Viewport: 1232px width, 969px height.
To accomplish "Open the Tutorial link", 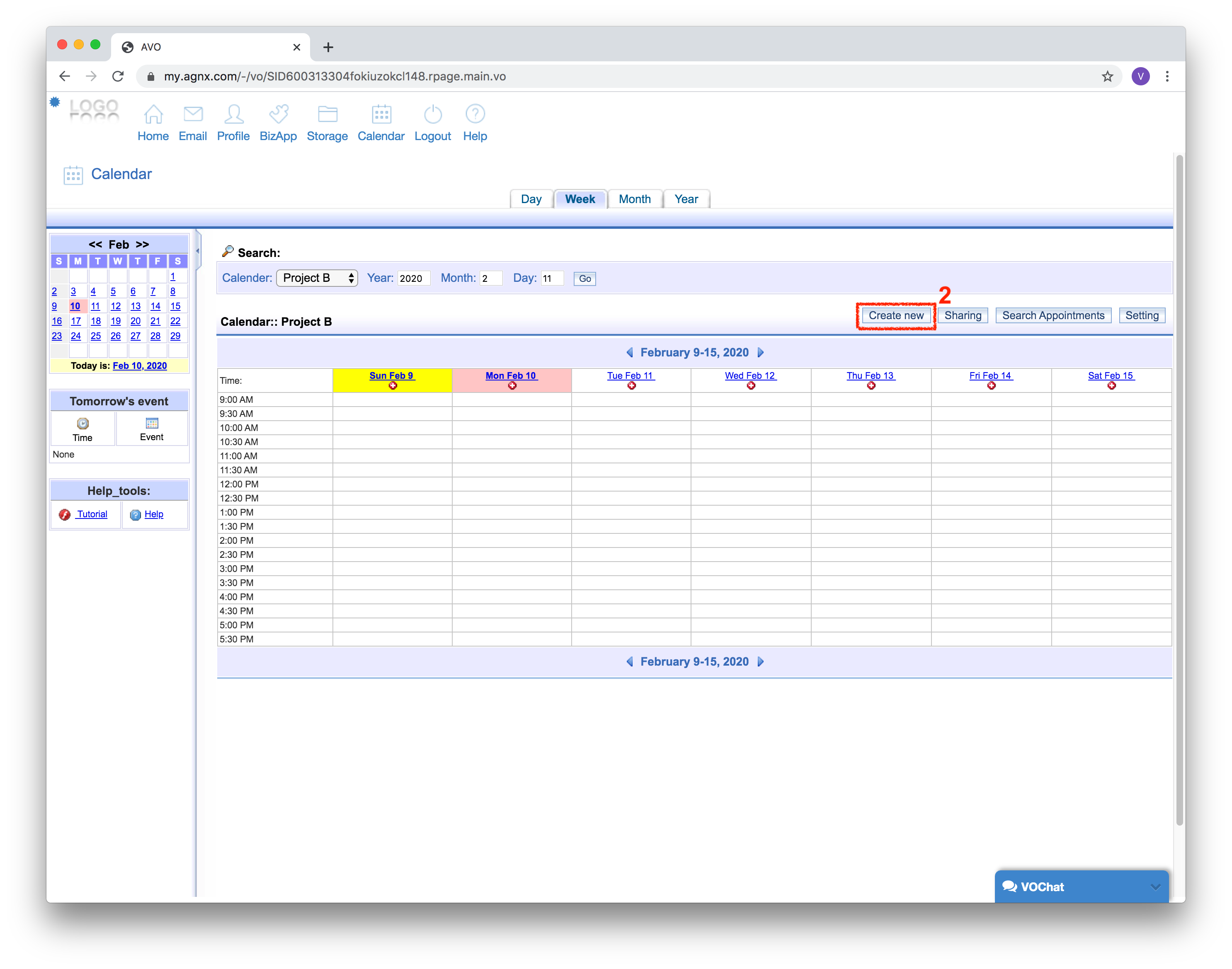I will [92, 514].
